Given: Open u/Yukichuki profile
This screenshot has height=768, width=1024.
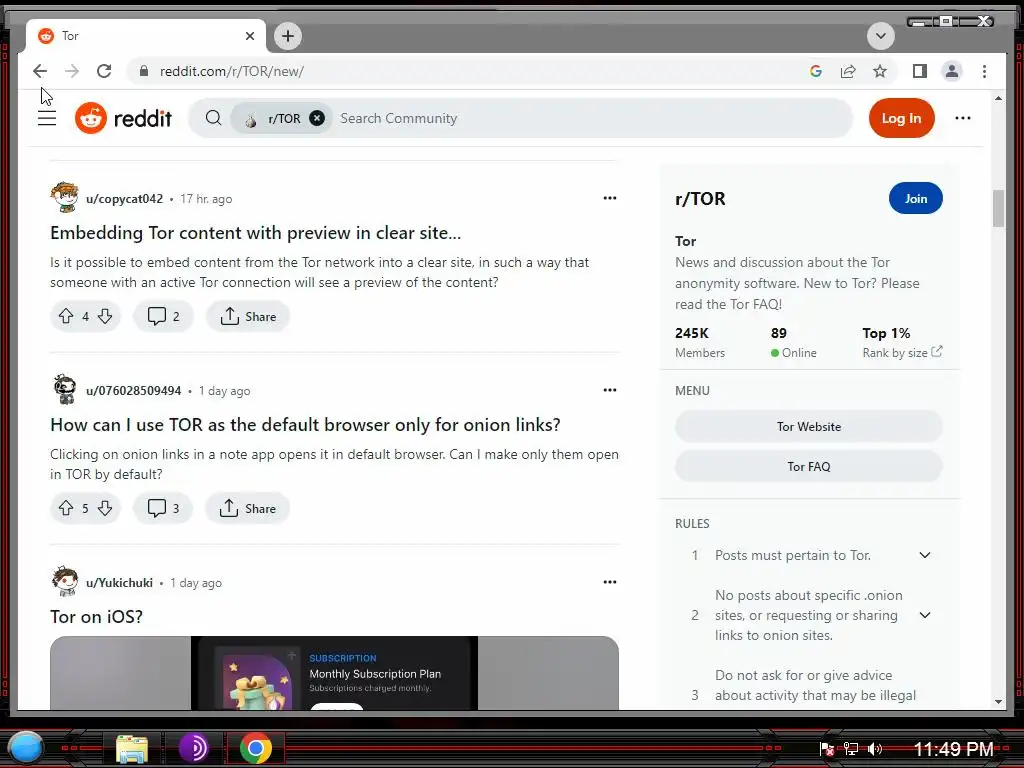Looking at the screenshot, I should (x=119, y=583).
